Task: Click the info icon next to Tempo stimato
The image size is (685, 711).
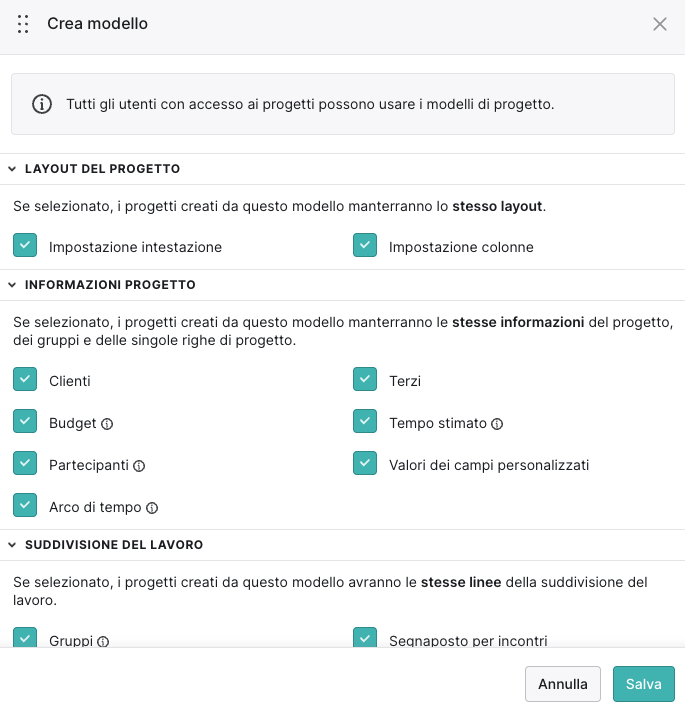Action: [x=497, y=424]
